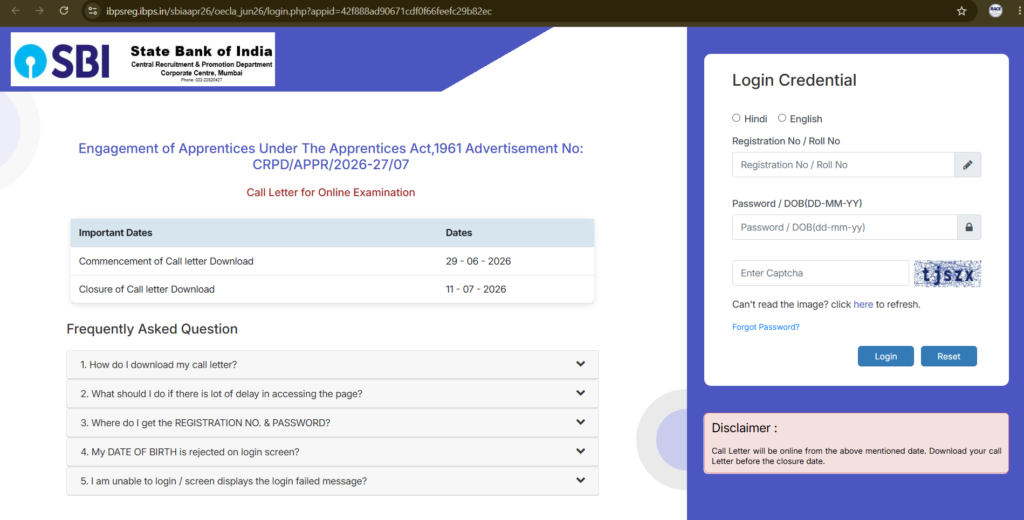
Task: Click the 'Frequently Asked Question' heading
Action: click(152, 329)
